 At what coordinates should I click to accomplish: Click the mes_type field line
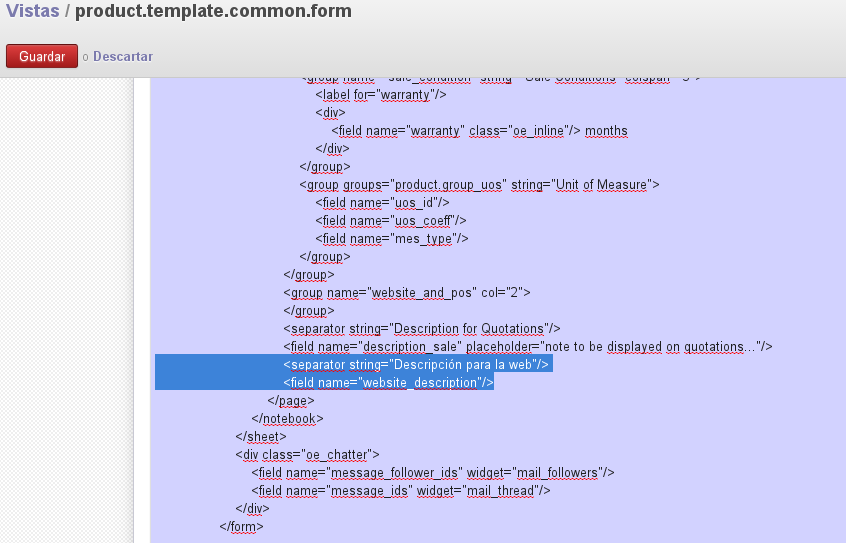392,238
